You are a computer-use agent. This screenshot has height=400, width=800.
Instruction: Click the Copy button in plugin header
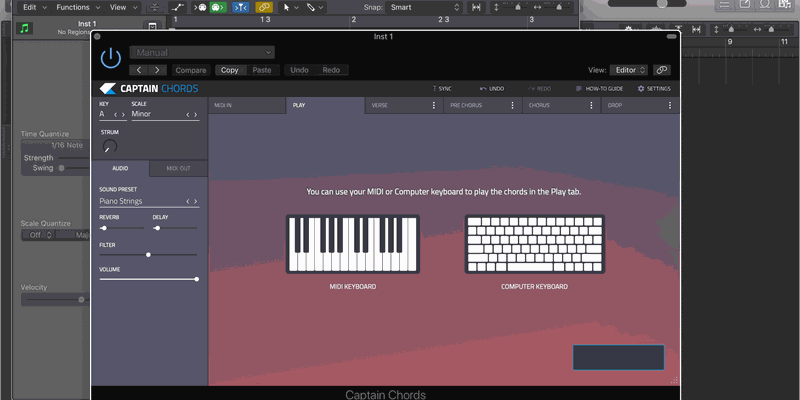click(230, 70)
